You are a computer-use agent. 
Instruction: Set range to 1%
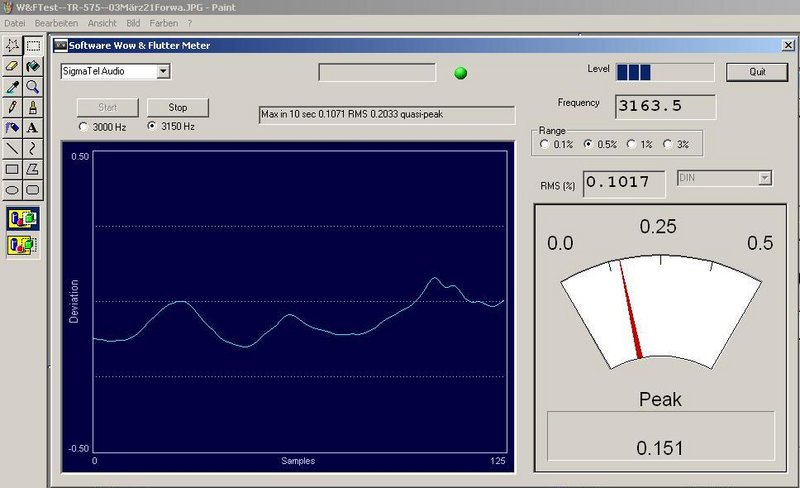(631, 144)
